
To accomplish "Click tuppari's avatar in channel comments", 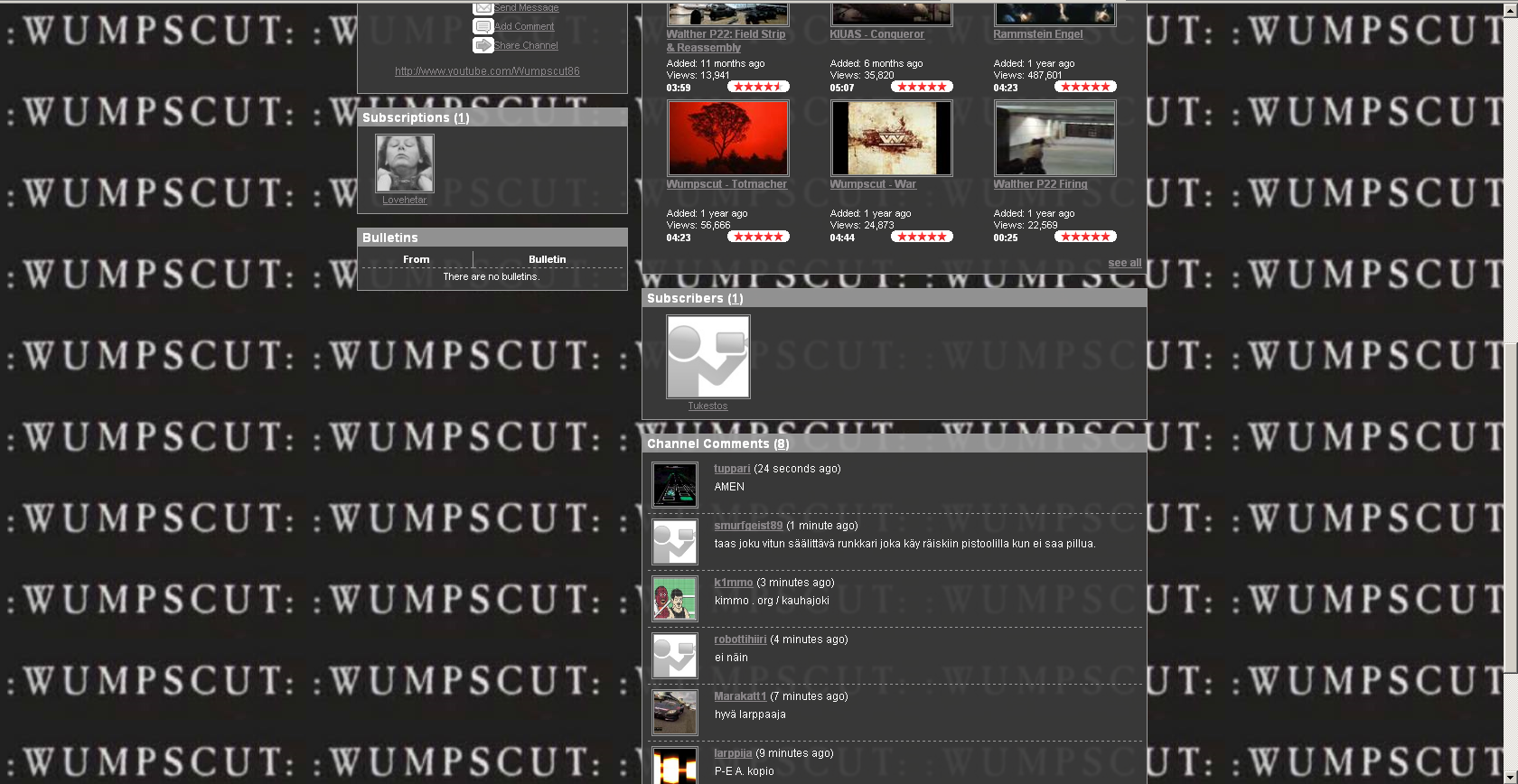I will coord(675,485).
